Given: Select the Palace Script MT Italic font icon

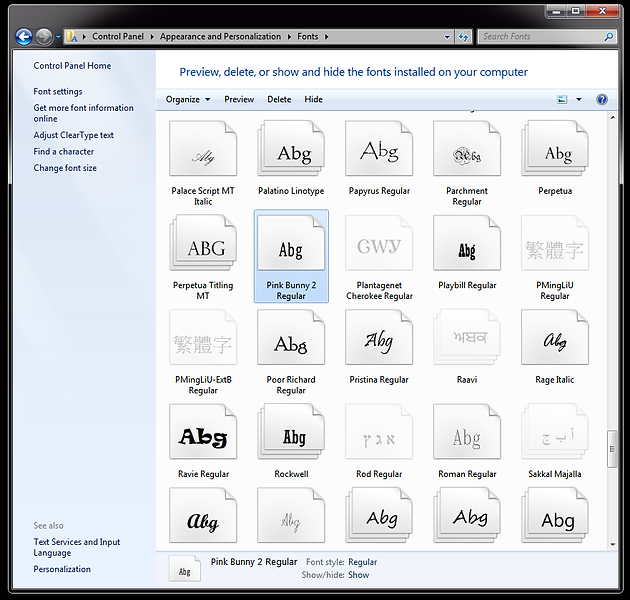Looking at the screenshot, I should [x=203, y=148].
